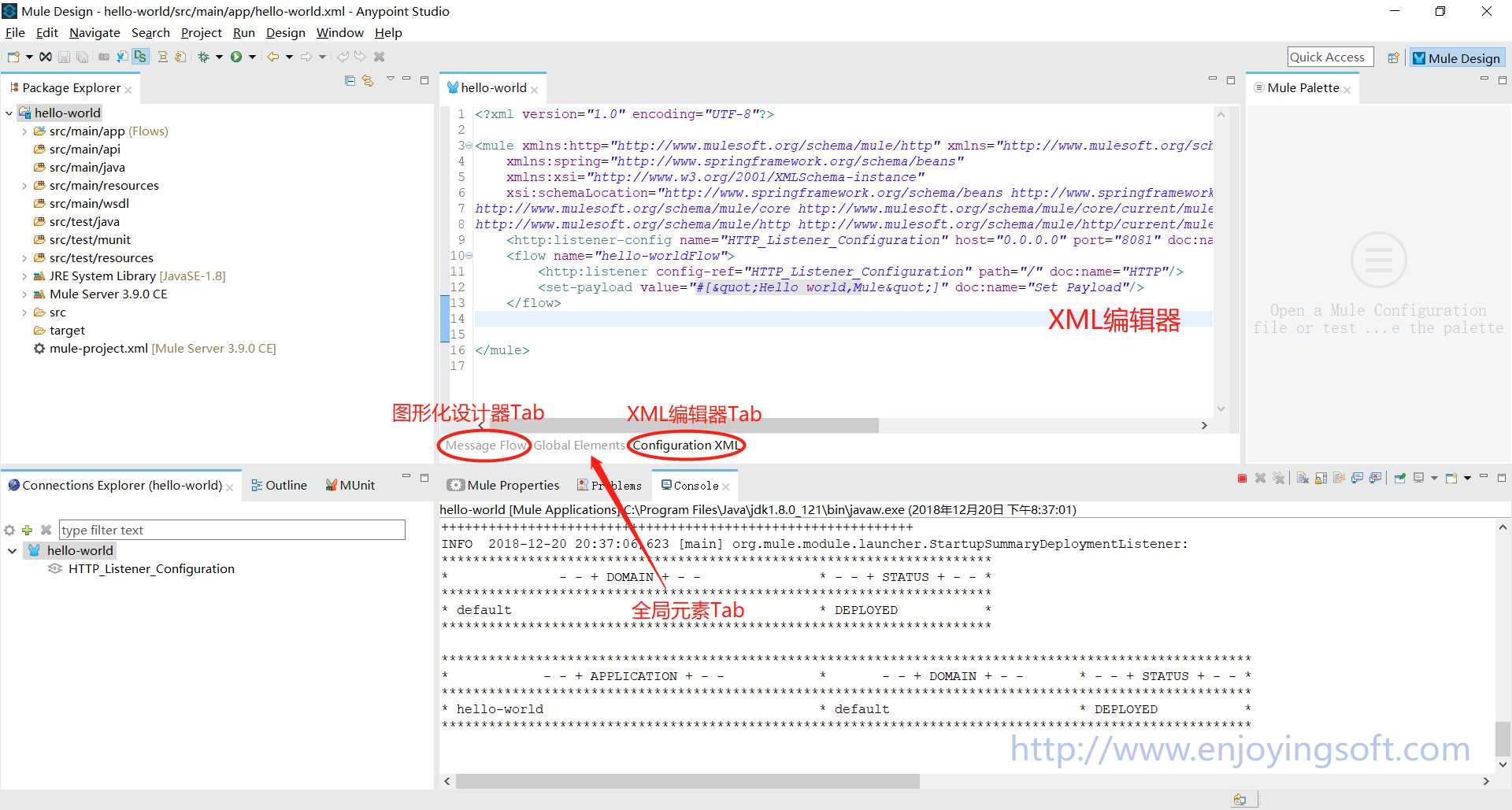Collapse the hello-world project tree node
Image resolution: width=1512 pixels, height=810 pixels.
(x=9, y=113)
